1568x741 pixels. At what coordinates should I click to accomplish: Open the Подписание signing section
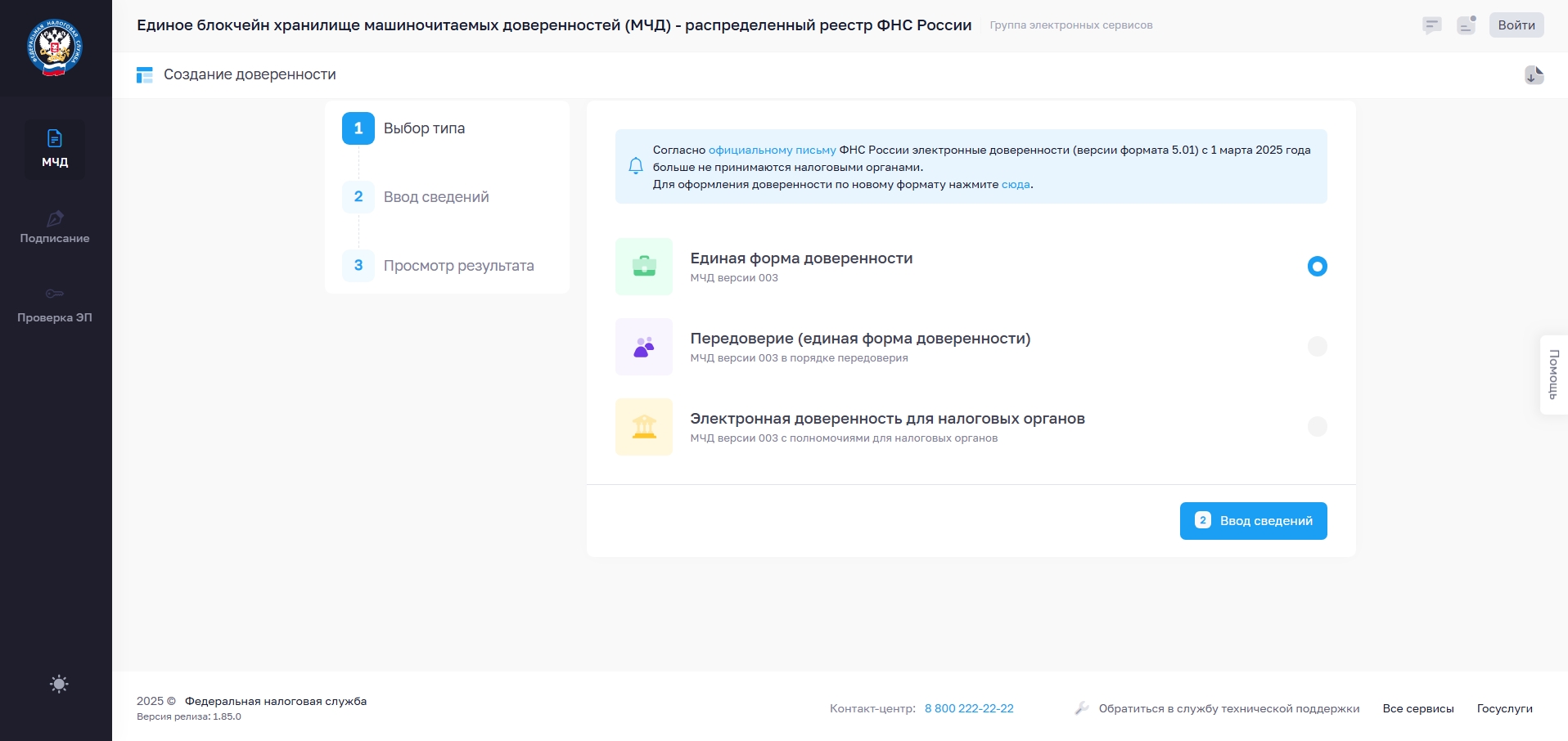(55, 227)
